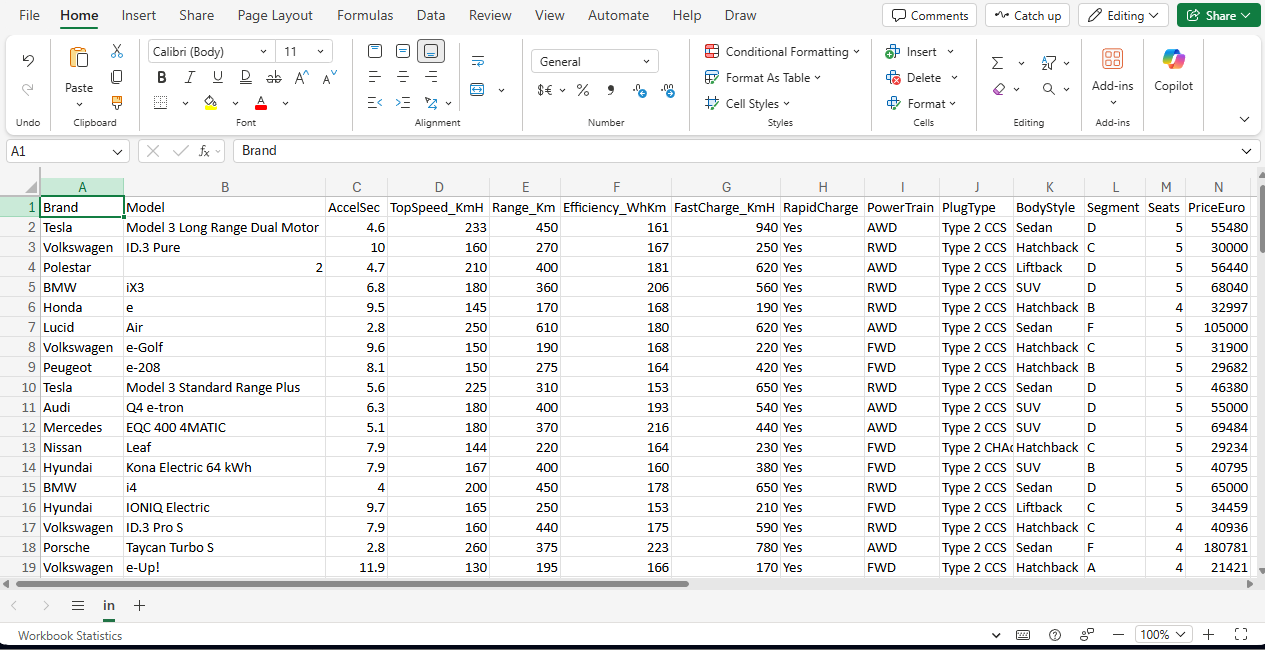Click the Workbook Statistics status text
This screenshot has width=1265, height=650.
tap(70, 635)
